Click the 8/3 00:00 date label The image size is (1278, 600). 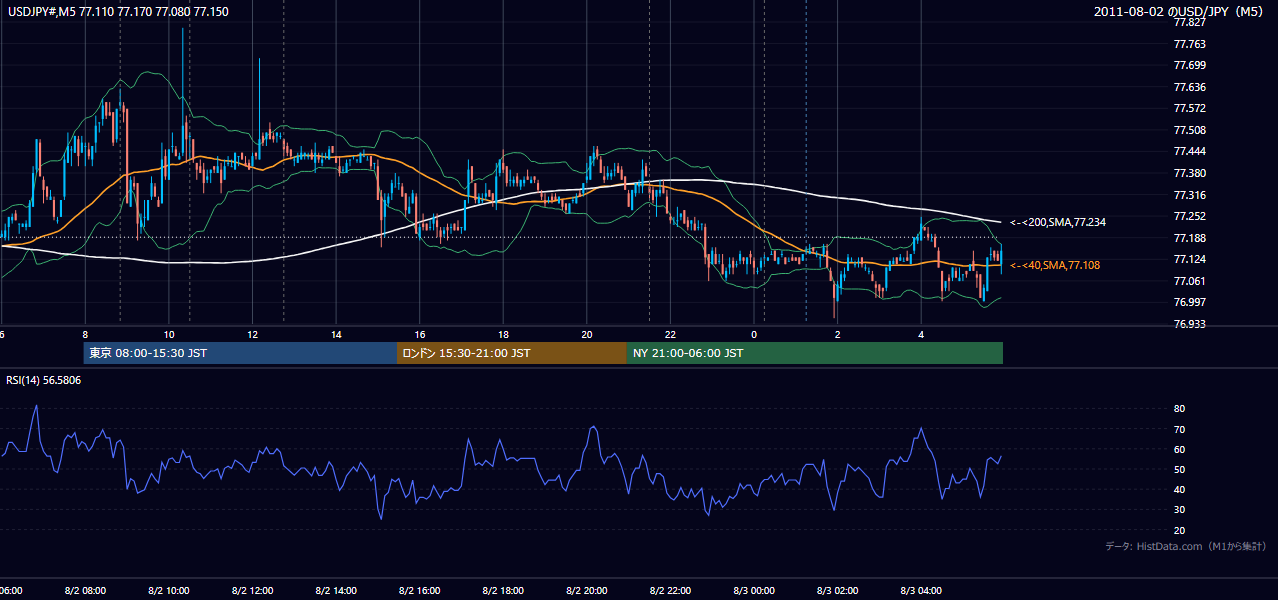pos(754,590)
